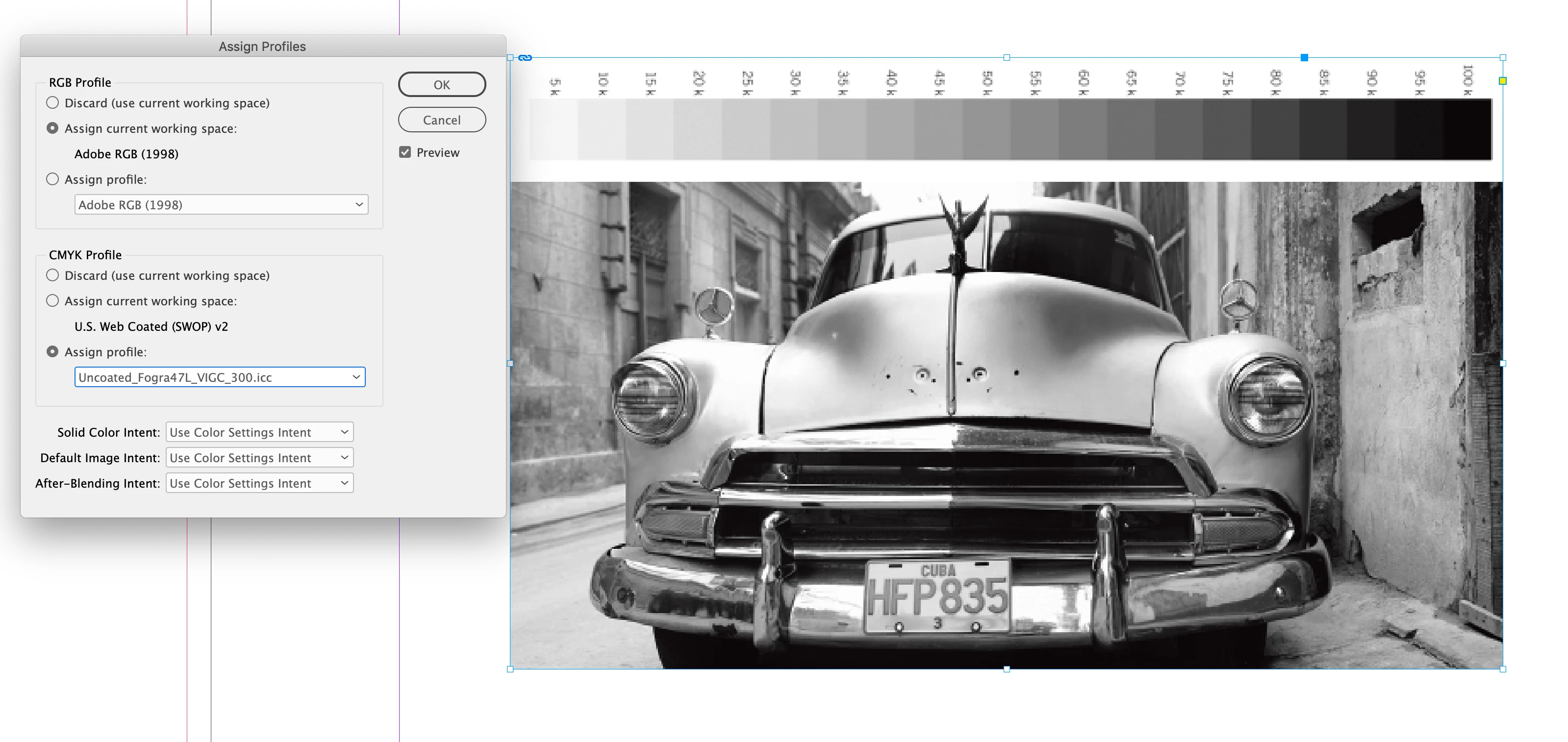Select RGB Assign profile radio button
The width and height of the screenshot is (1568, 742).
pyautogui.click(x=53, y=179)
